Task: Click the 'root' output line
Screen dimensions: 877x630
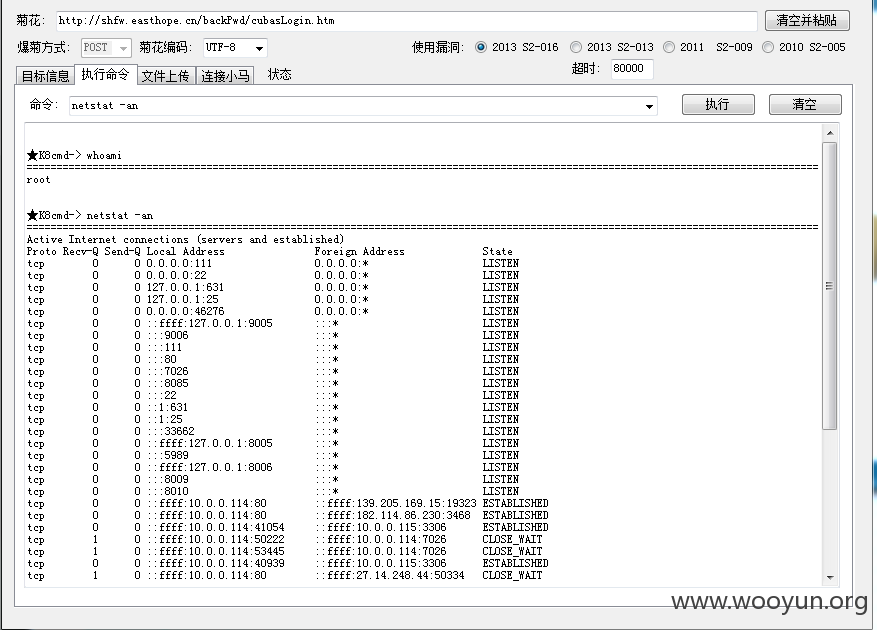Action: (x=39, y=180)
